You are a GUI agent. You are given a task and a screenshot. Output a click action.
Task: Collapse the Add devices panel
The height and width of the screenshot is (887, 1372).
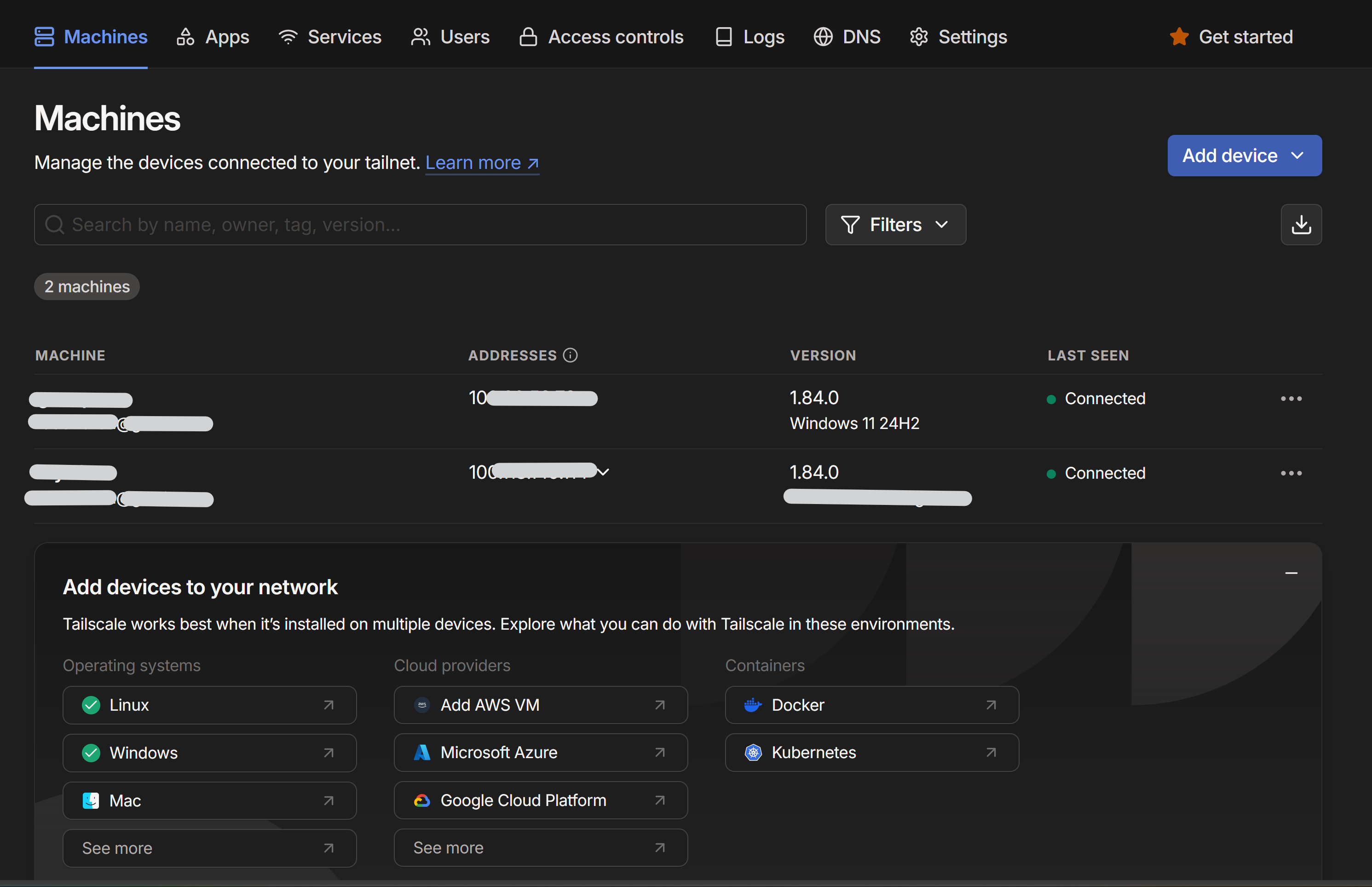click(x=1291, y=573)
